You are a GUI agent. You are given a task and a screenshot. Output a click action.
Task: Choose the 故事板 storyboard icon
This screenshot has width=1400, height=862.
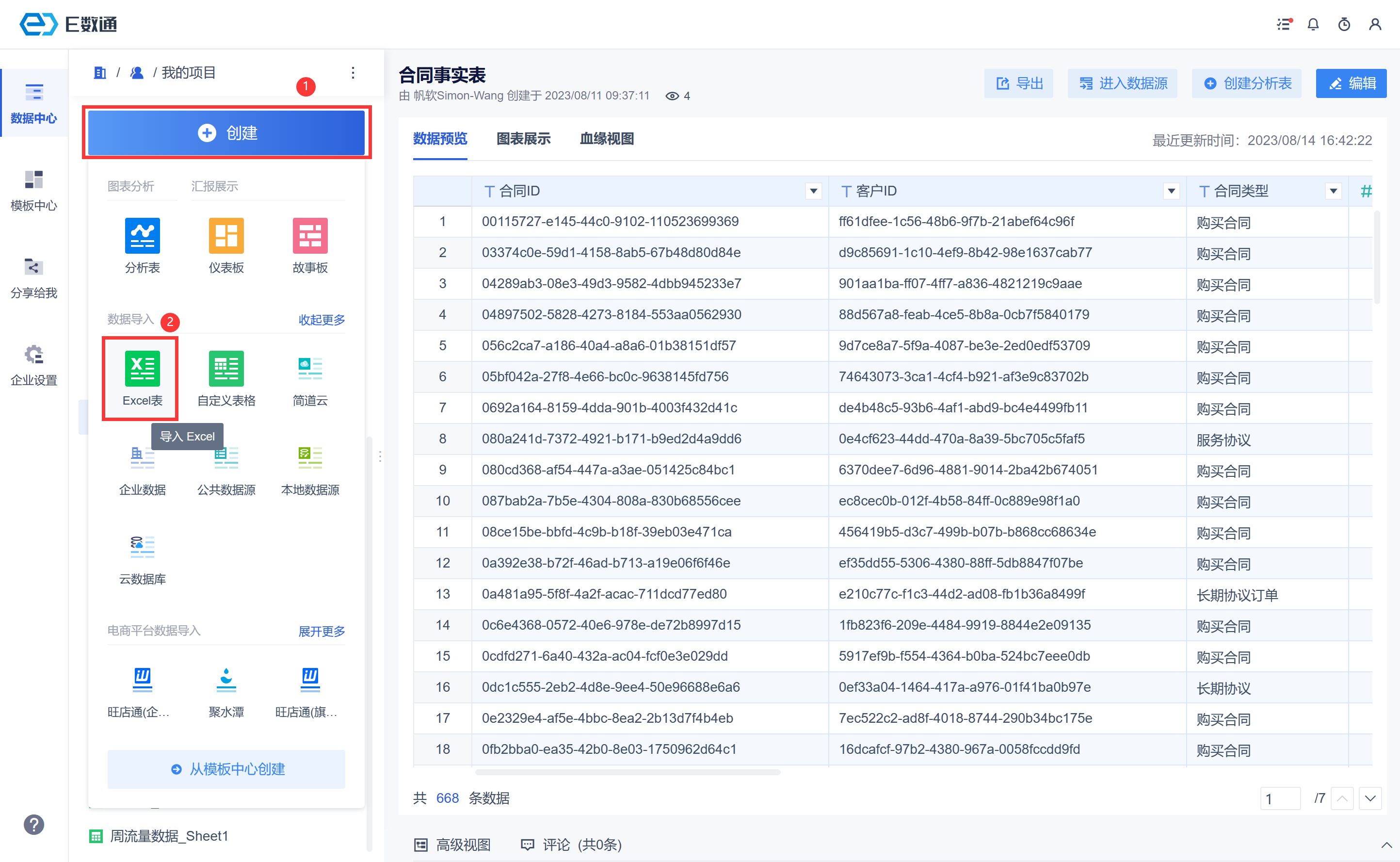click(310, 235)
